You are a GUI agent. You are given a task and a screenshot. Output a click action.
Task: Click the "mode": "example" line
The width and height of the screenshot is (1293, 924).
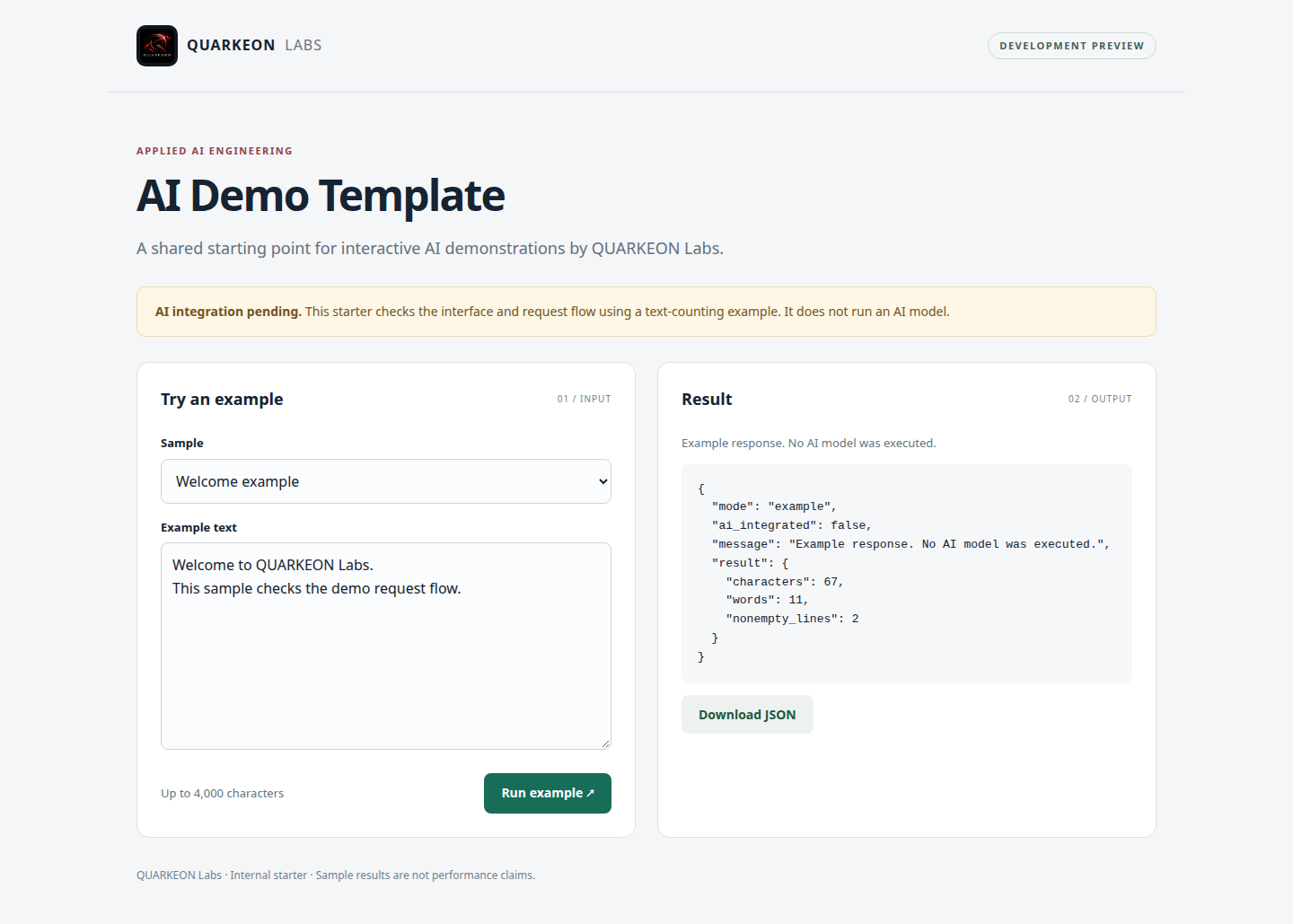774,506
